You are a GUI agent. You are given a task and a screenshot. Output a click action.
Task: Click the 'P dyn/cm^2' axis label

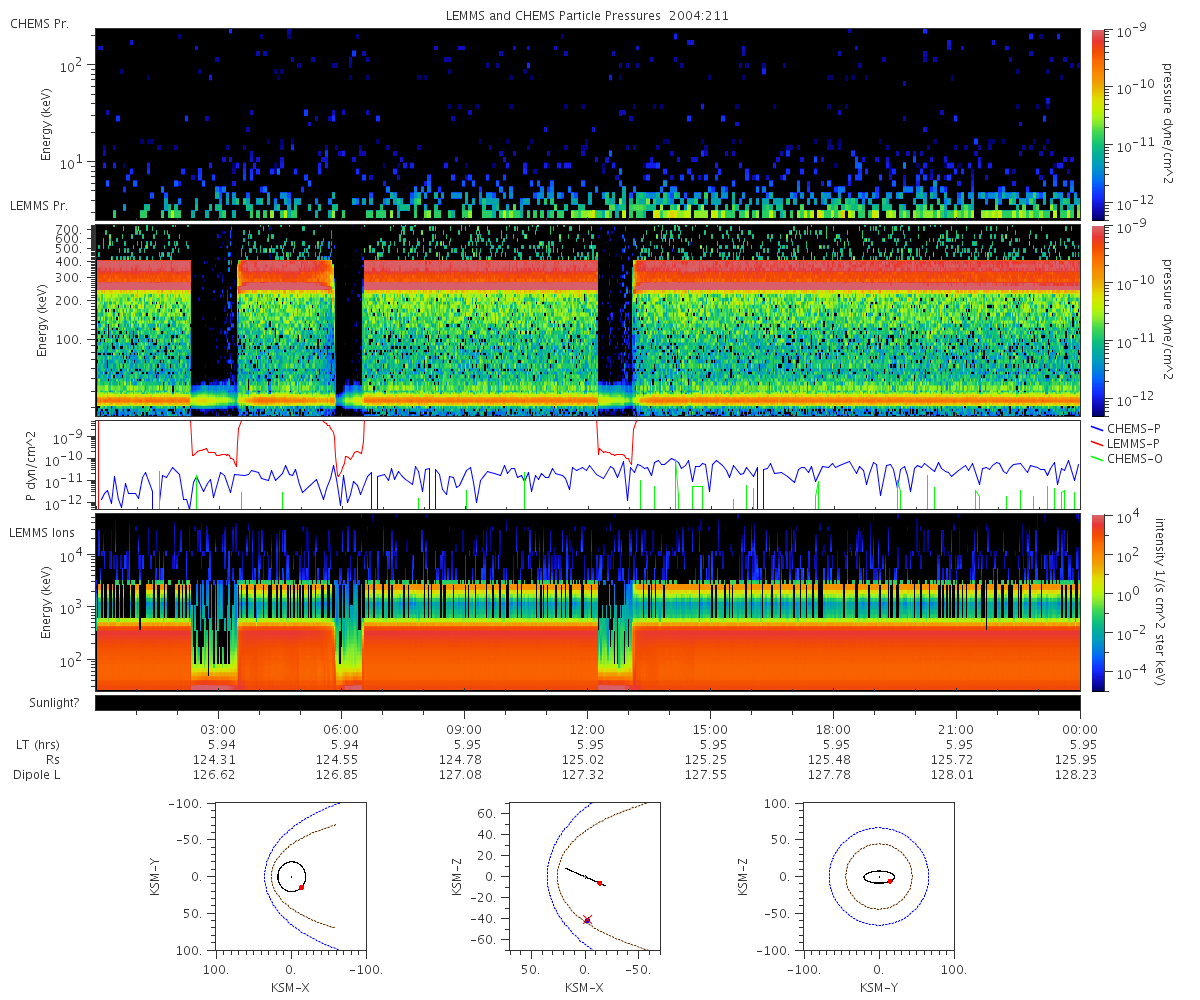coord(31,466)
